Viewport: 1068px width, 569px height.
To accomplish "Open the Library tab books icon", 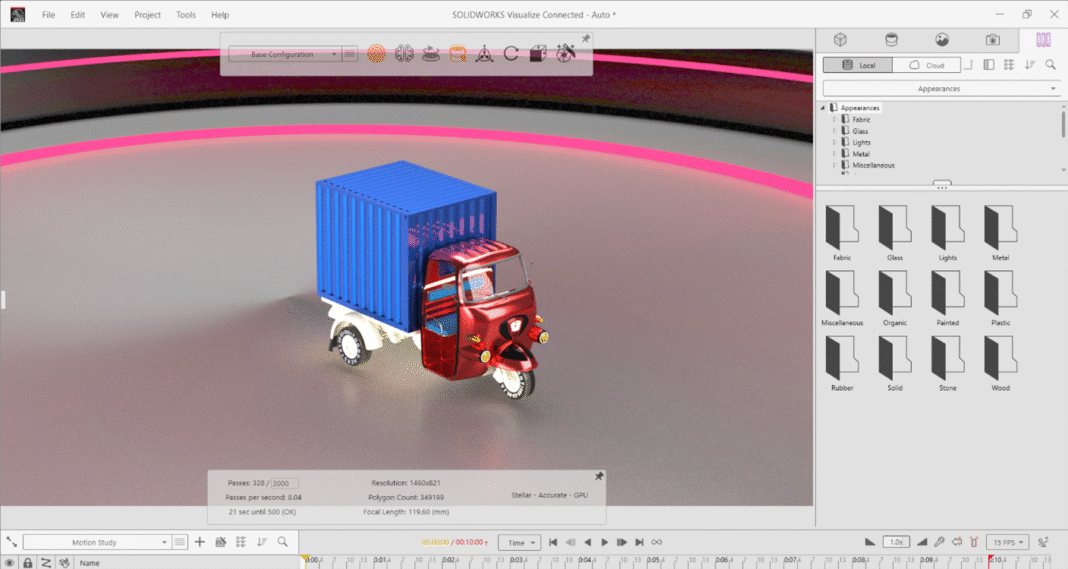I will point(1043,40).
